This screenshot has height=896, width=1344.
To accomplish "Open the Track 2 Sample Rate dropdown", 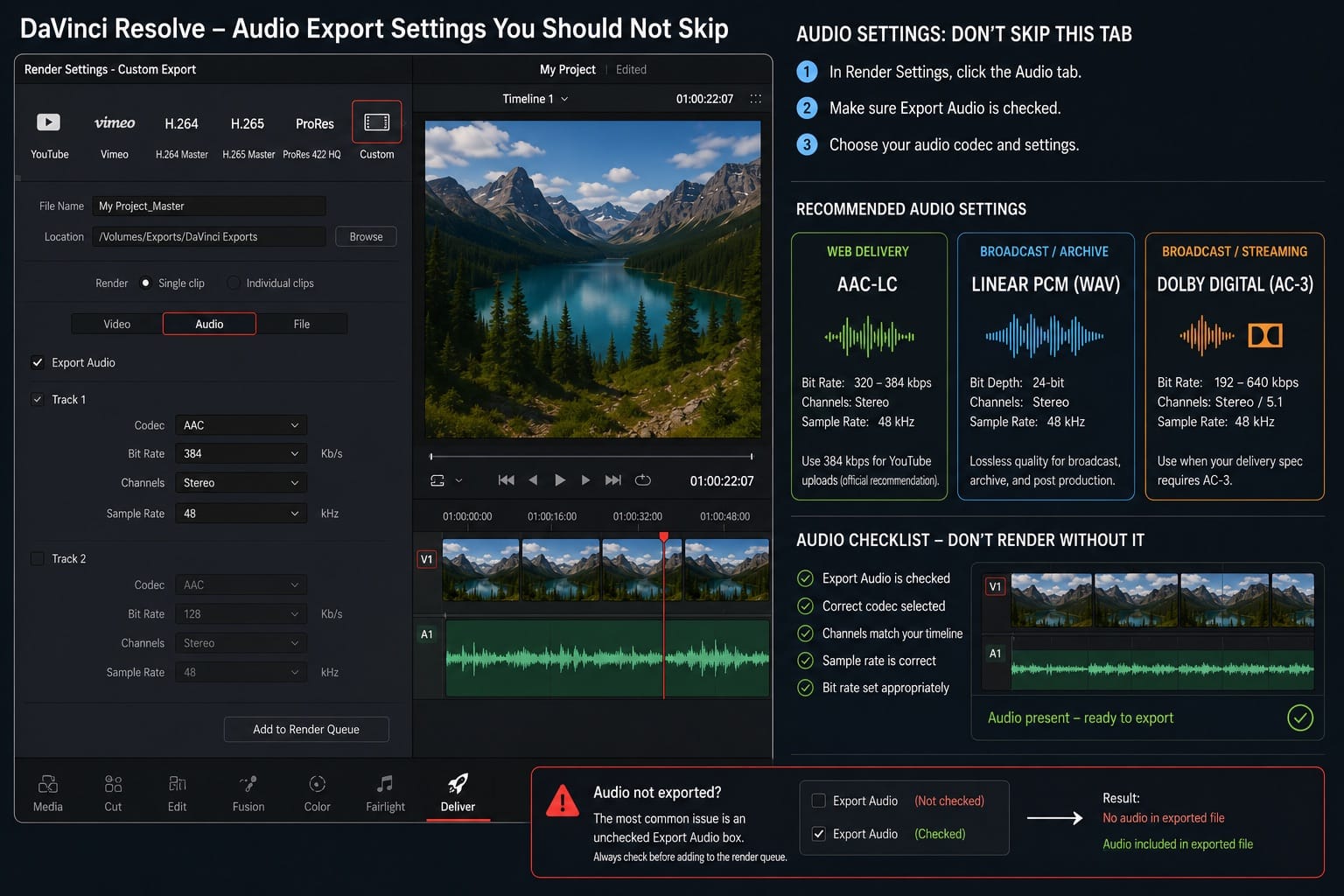I will 241,672.
